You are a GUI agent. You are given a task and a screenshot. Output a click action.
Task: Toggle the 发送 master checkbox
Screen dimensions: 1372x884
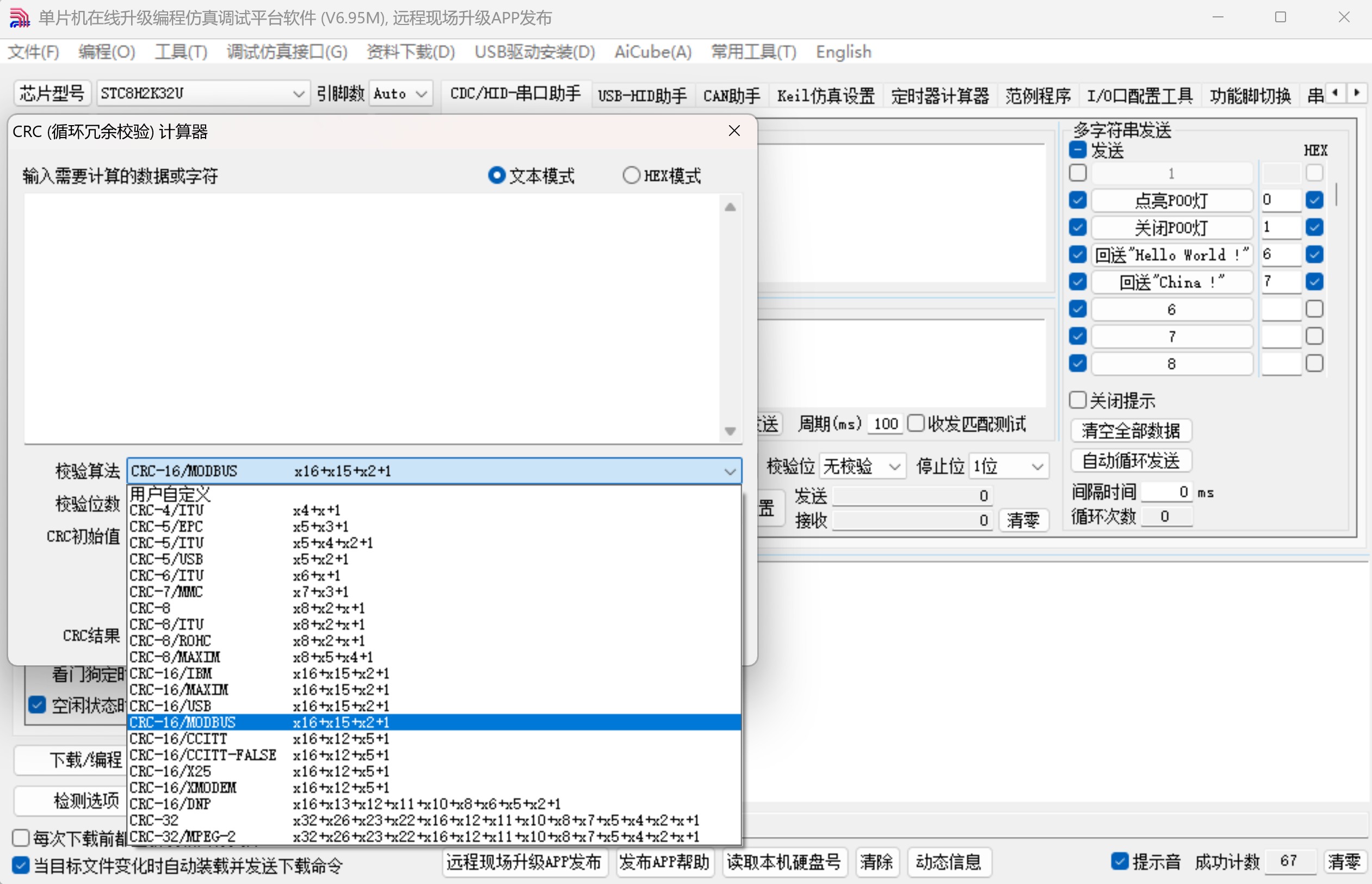click(x=1078, y=150)
